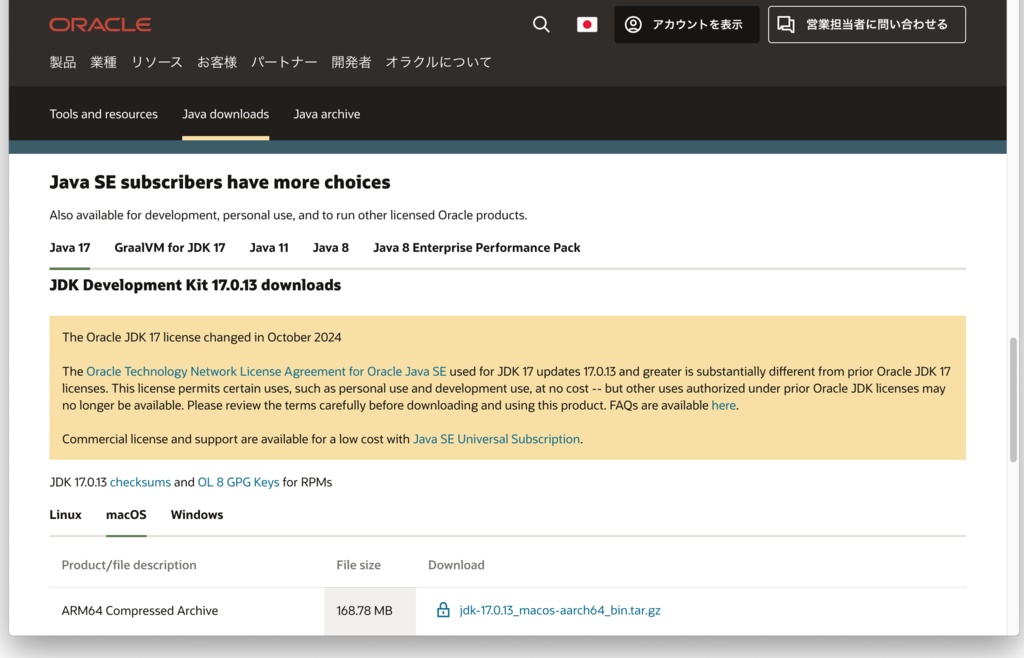Open the パートナー menu
The image size is (1024, 658).
[284, 62]
